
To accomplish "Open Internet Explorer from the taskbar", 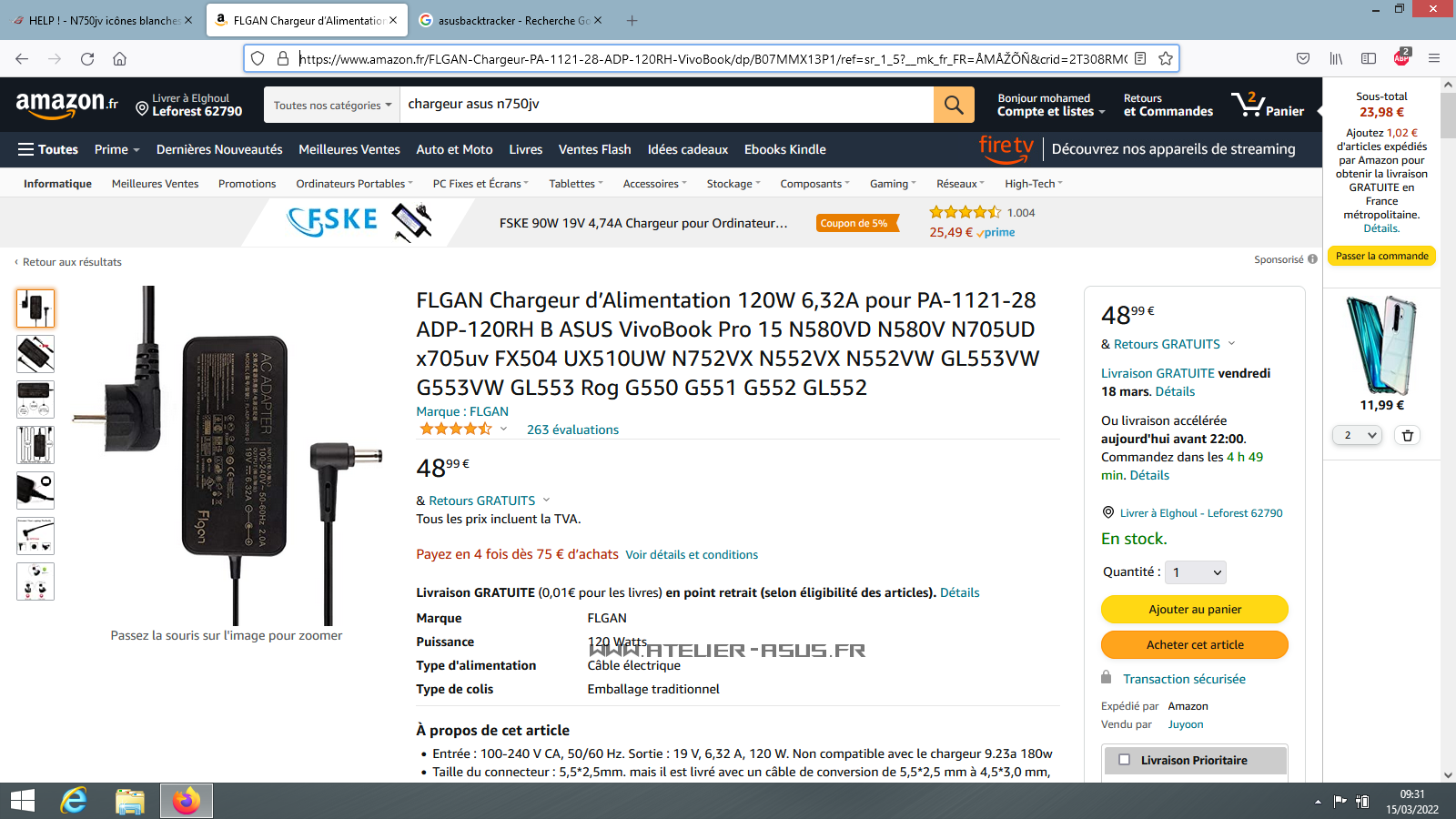I will pyautogui.click(x=74, y=801).
